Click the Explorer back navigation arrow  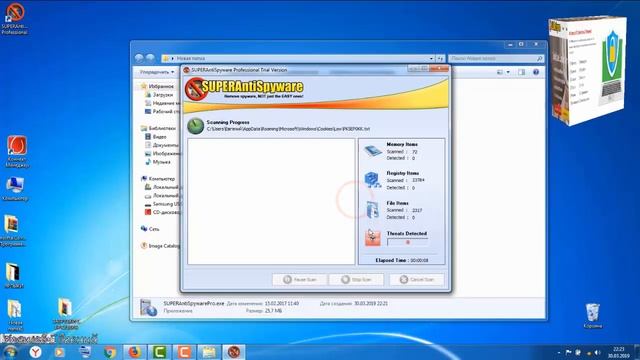[x=139, y=58]
